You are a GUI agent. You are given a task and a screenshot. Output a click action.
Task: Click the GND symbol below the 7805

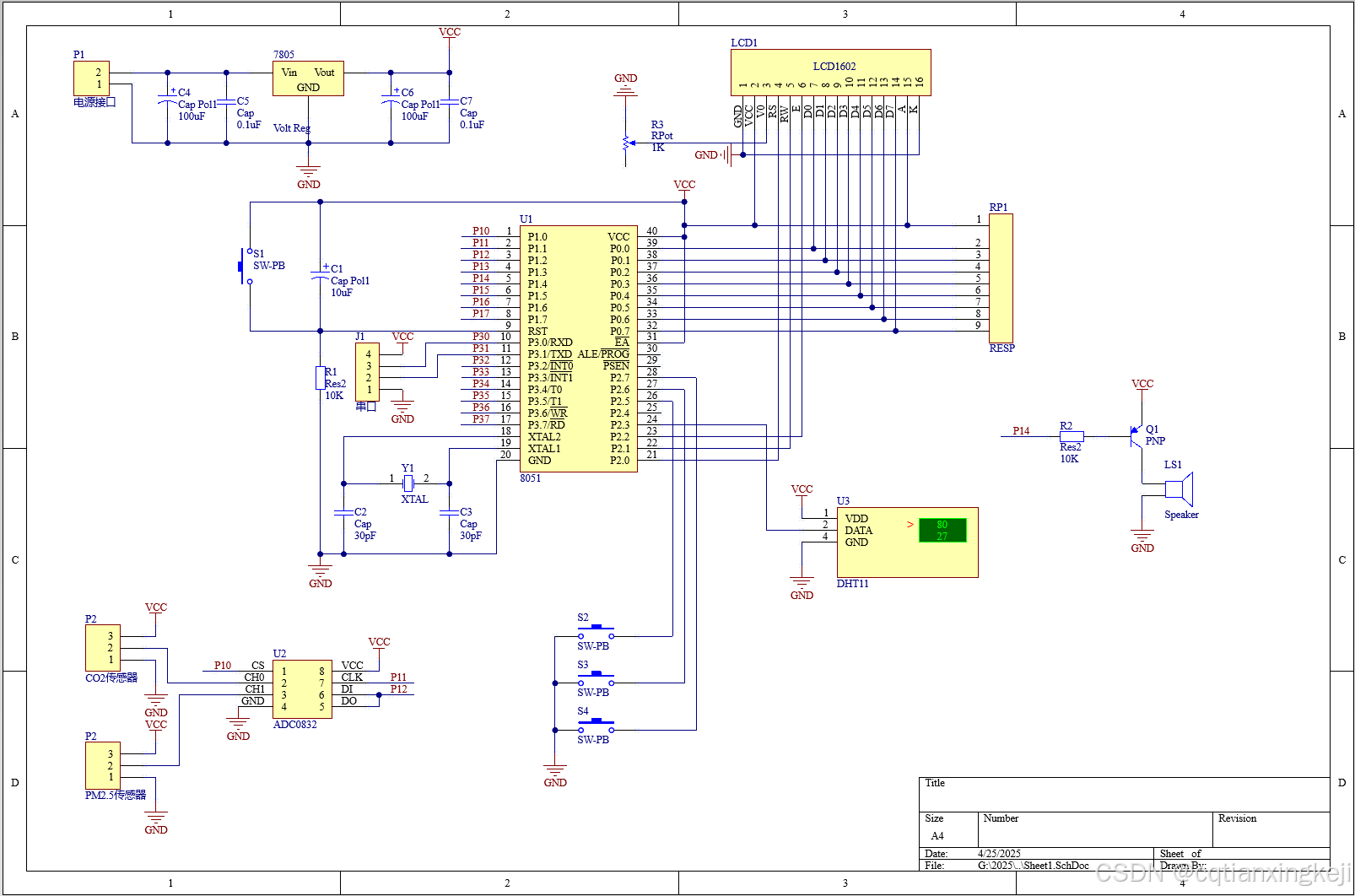coord(309,177)
